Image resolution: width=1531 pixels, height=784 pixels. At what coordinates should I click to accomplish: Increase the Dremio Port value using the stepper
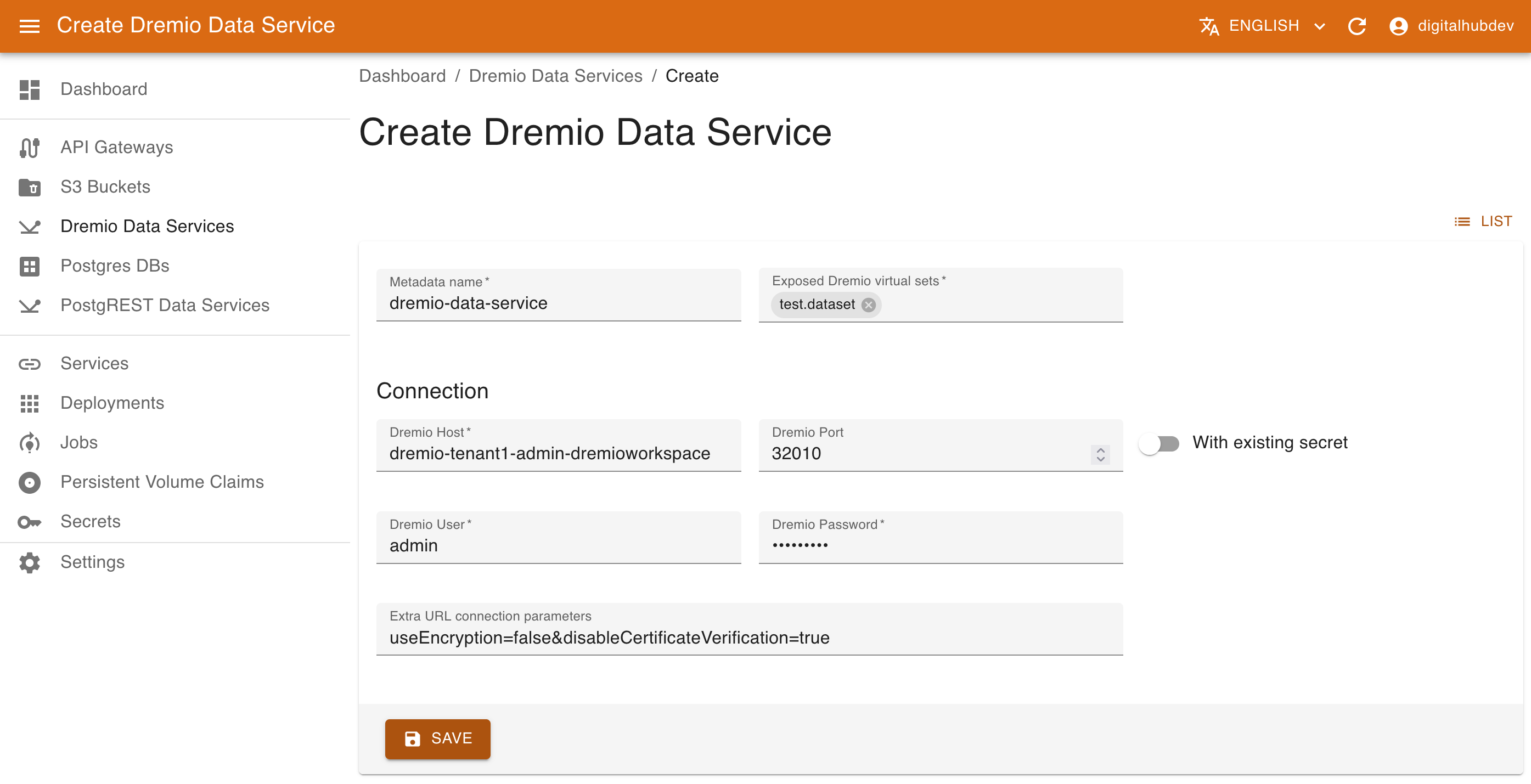point(1101,450)
